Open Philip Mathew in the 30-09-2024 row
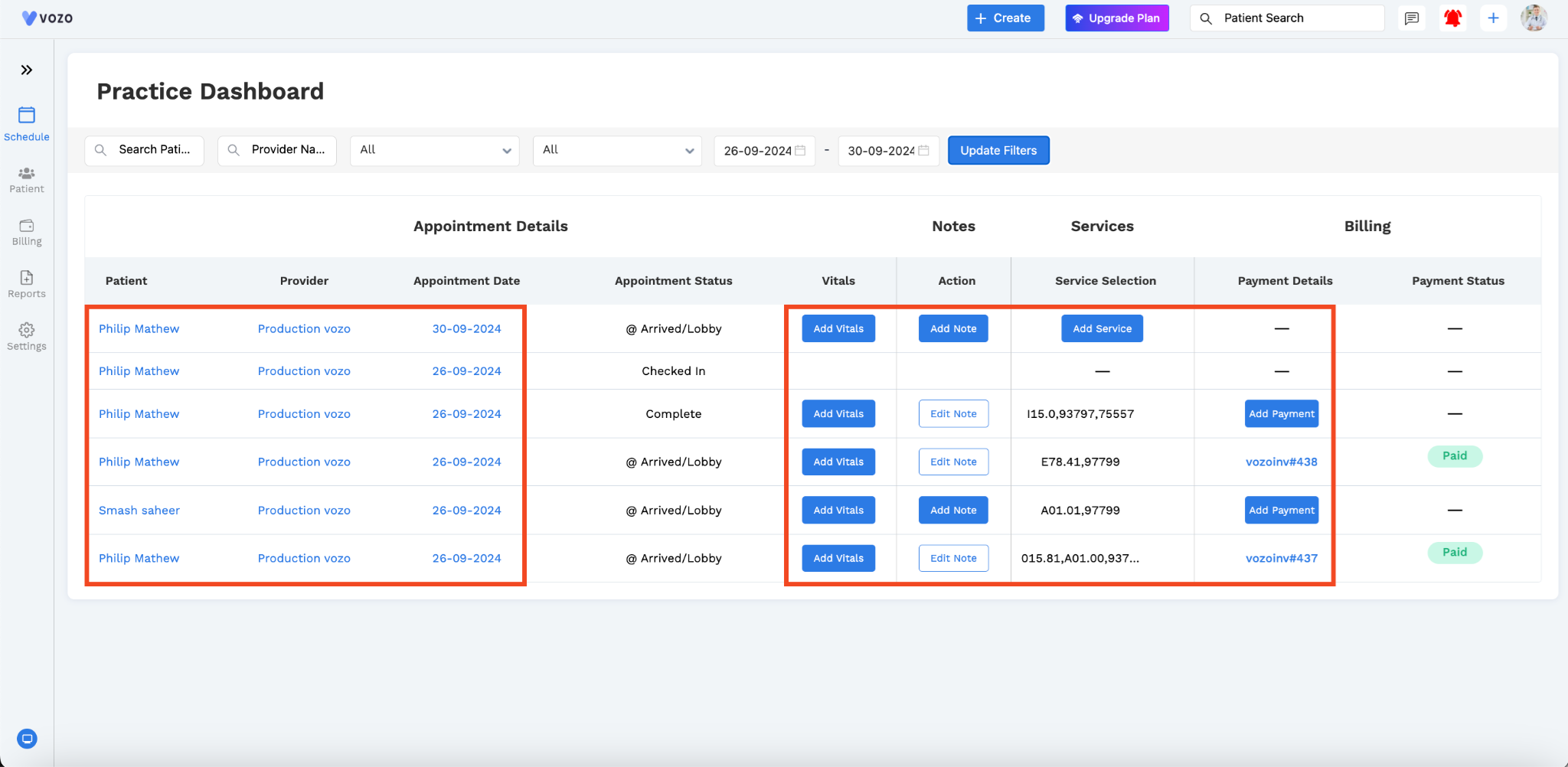The height and width of the screenshot is (767, 1568). [x=139, y=328]
